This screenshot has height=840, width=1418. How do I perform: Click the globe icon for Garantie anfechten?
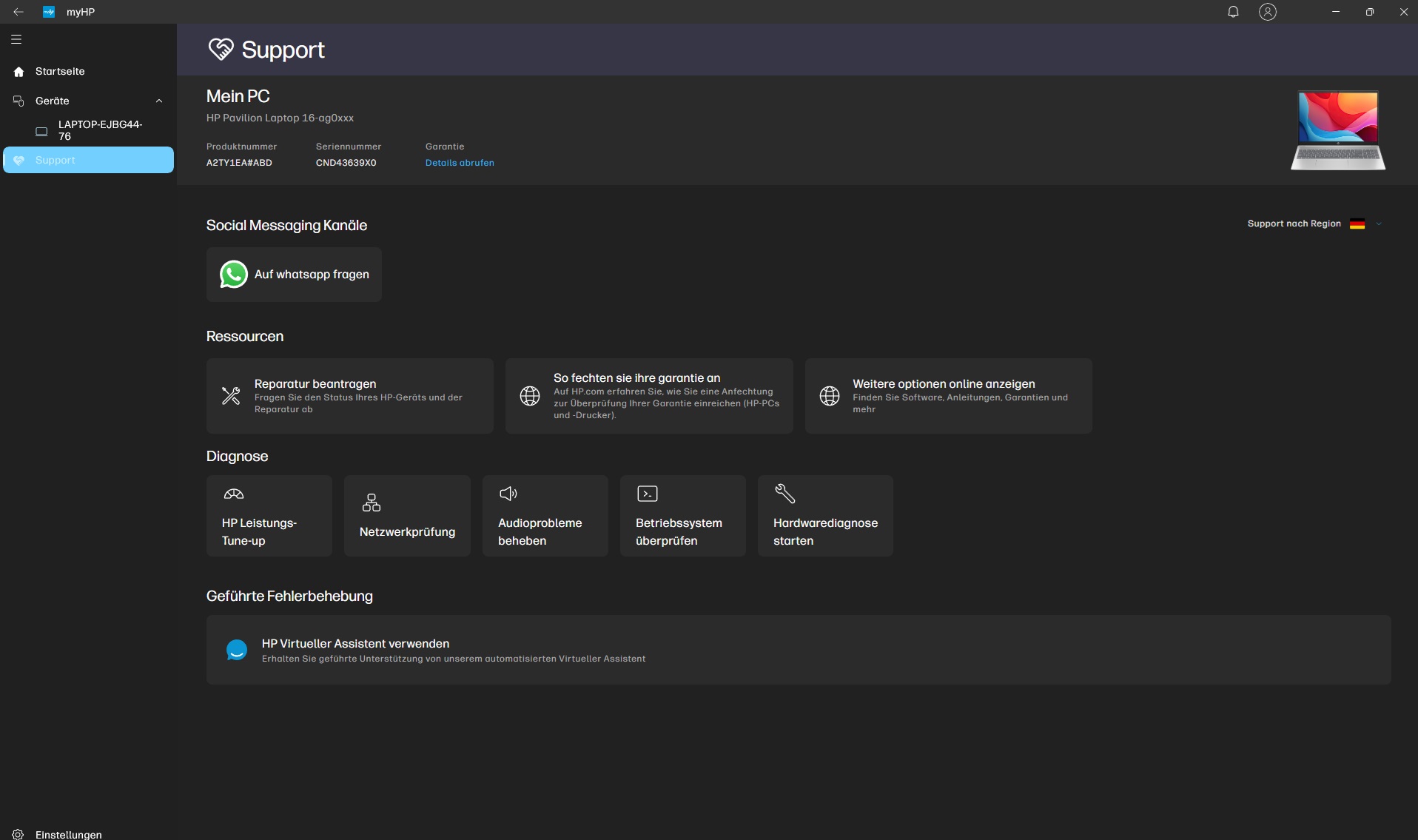pyautogui.click(x=530, y=396)
